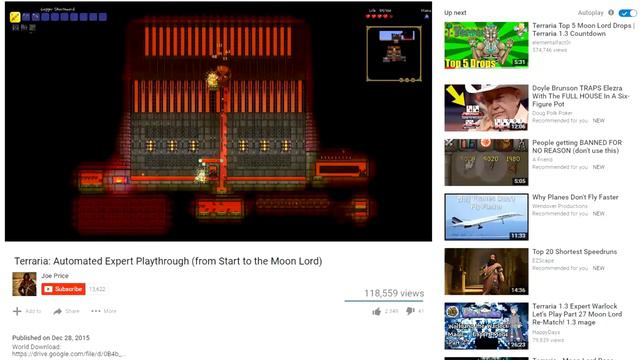Open the Autoplay info icon
Viewport: 640px width, 360px height.
[611, 13]
